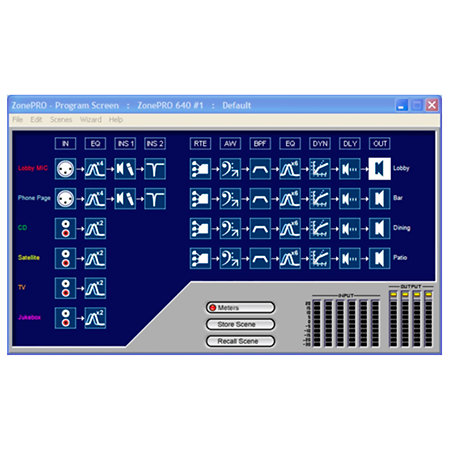
Task: Open the CD RCA input module
Action: click(x=65, y=228)
